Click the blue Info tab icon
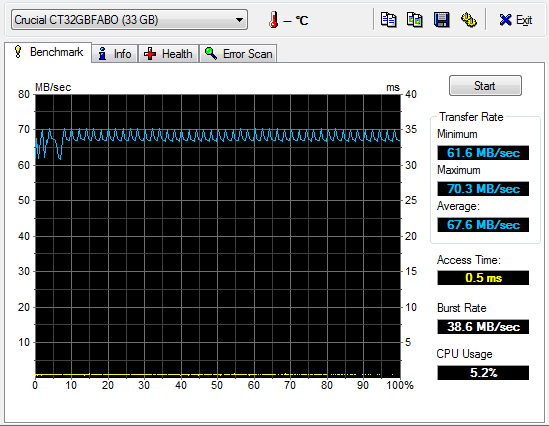 pyautogui.click(x=102, y=54)
